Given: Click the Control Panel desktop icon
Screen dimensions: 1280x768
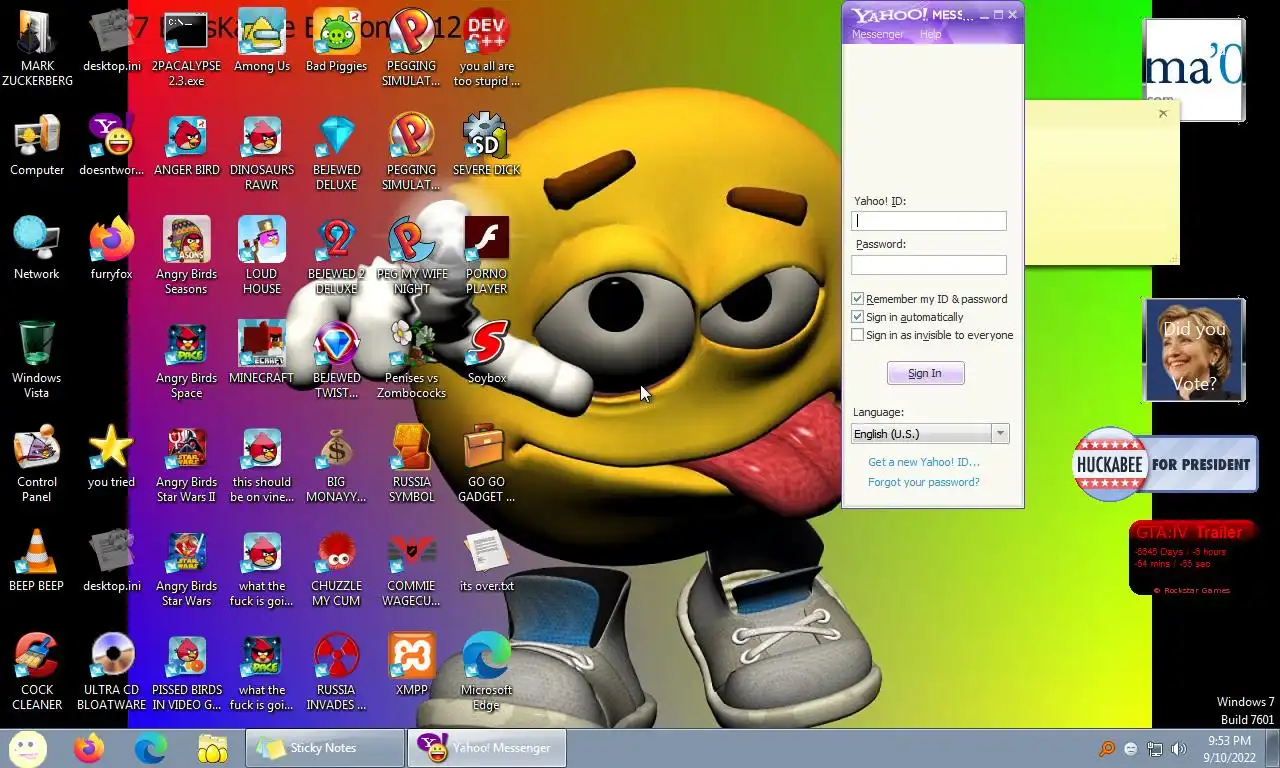Looking at the screenshot, I should (37, 465).
